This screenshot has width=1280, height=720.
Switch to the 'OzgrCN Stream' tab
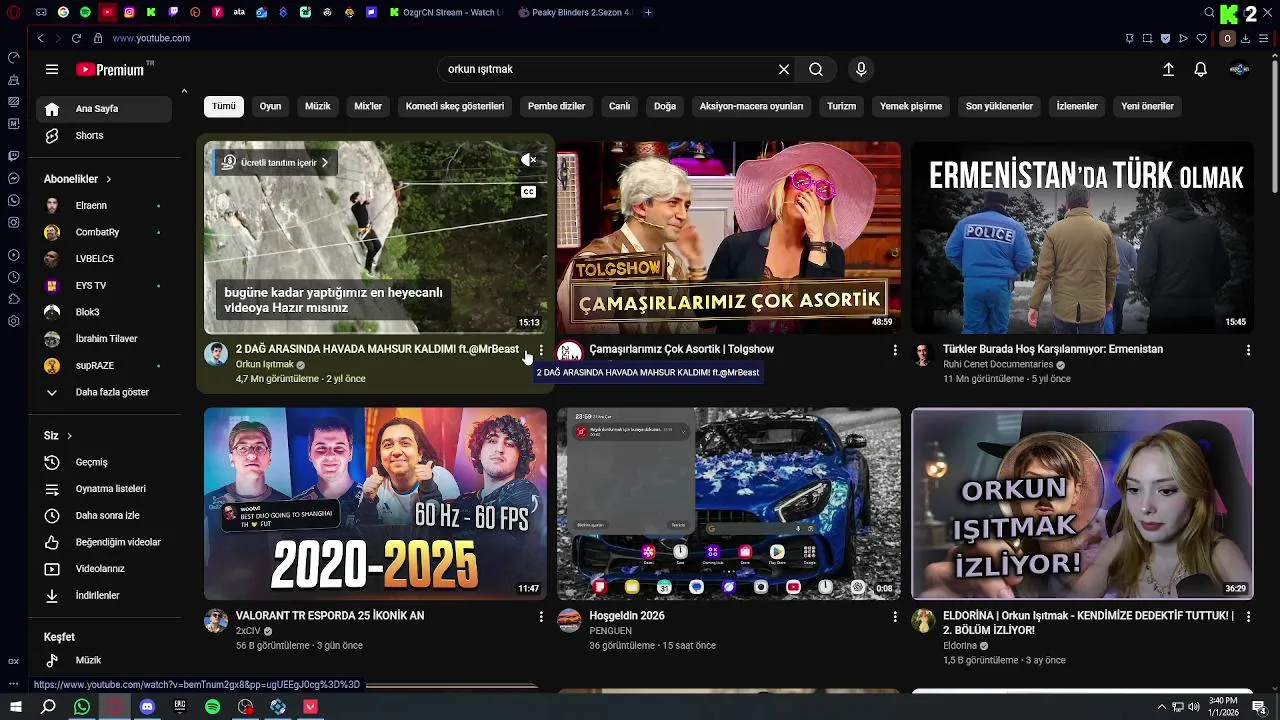pos(445,12)
